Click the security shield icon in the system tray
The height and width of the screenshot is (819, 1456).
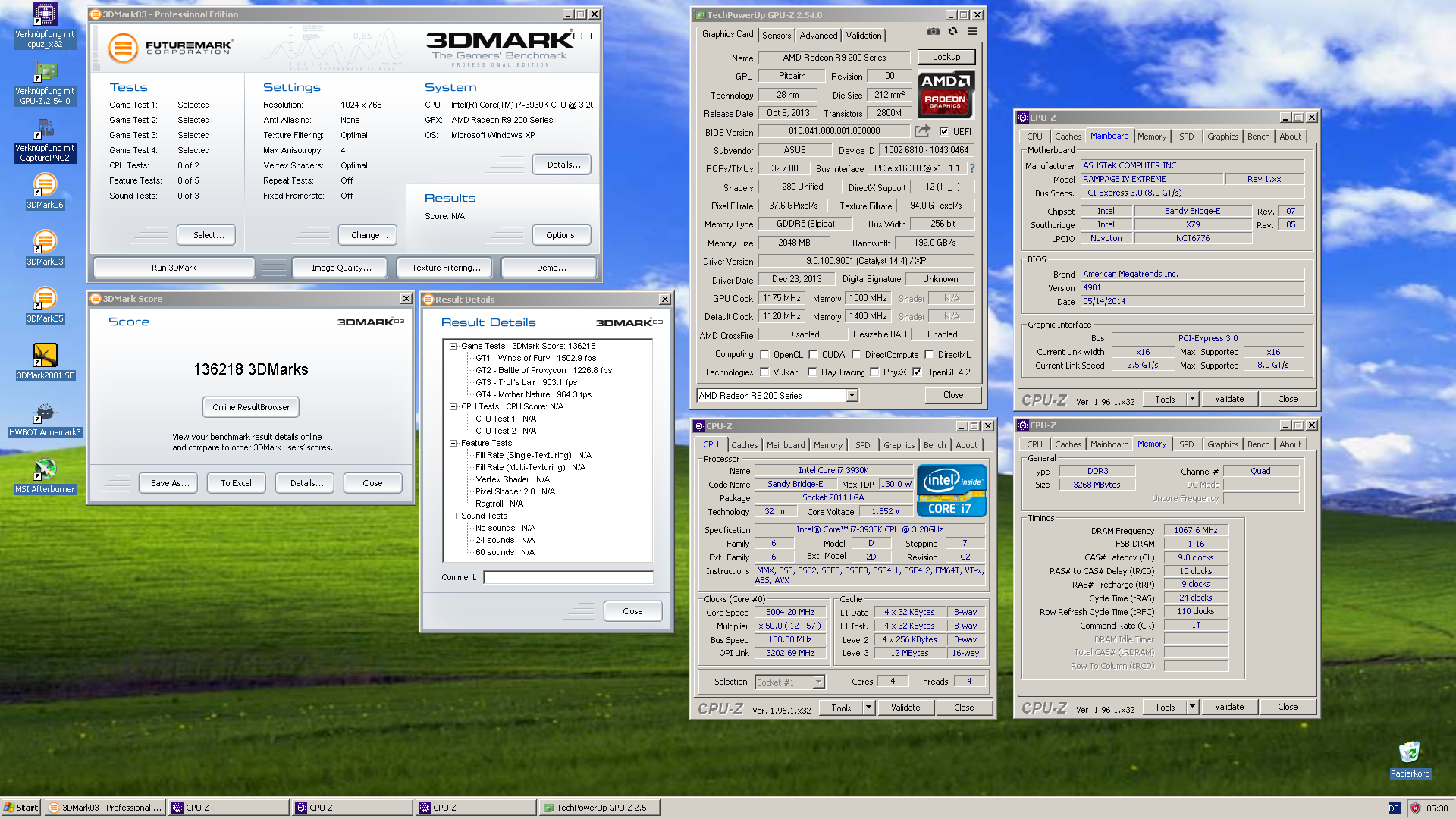pyautogui.click(x=1415, y=808)
